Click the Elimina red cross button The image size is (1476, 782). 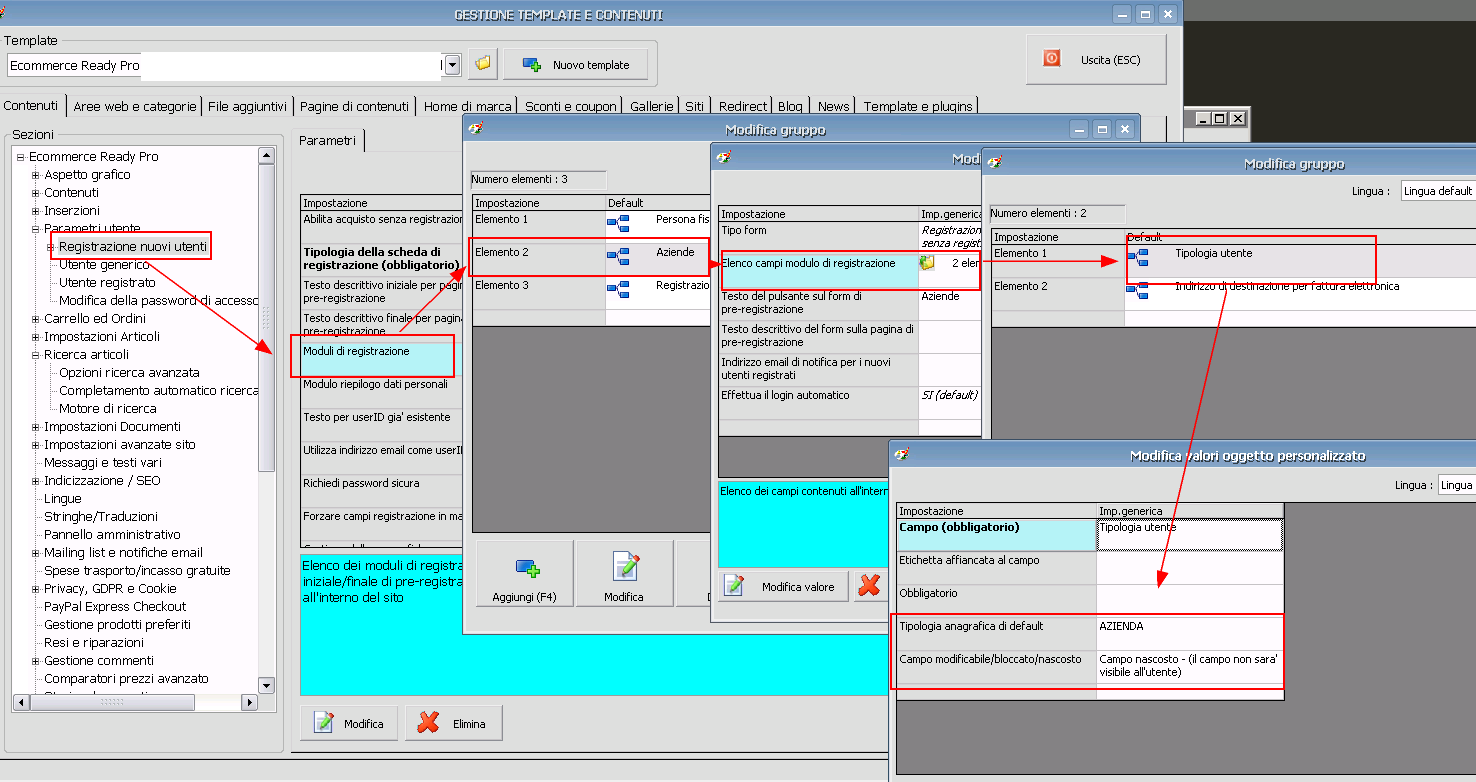pos(454,723)
